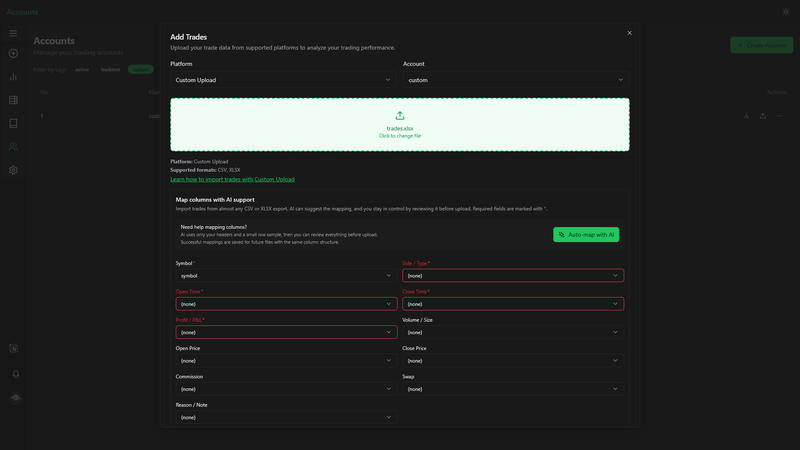Click the theme icon in top-right corner
The height and width of the screenshot is (450, 800).
coord(786,11)
